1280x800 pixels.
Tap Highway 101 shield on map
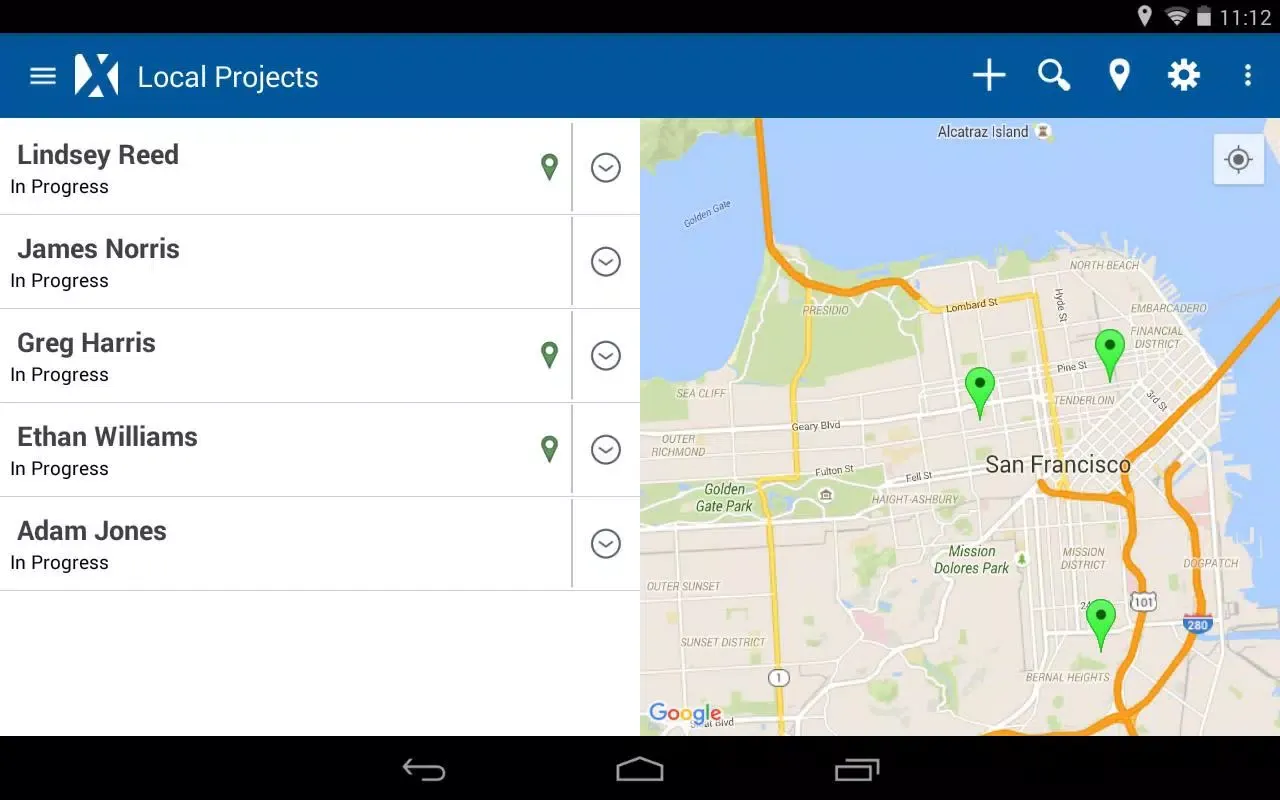pos(1144,601)
